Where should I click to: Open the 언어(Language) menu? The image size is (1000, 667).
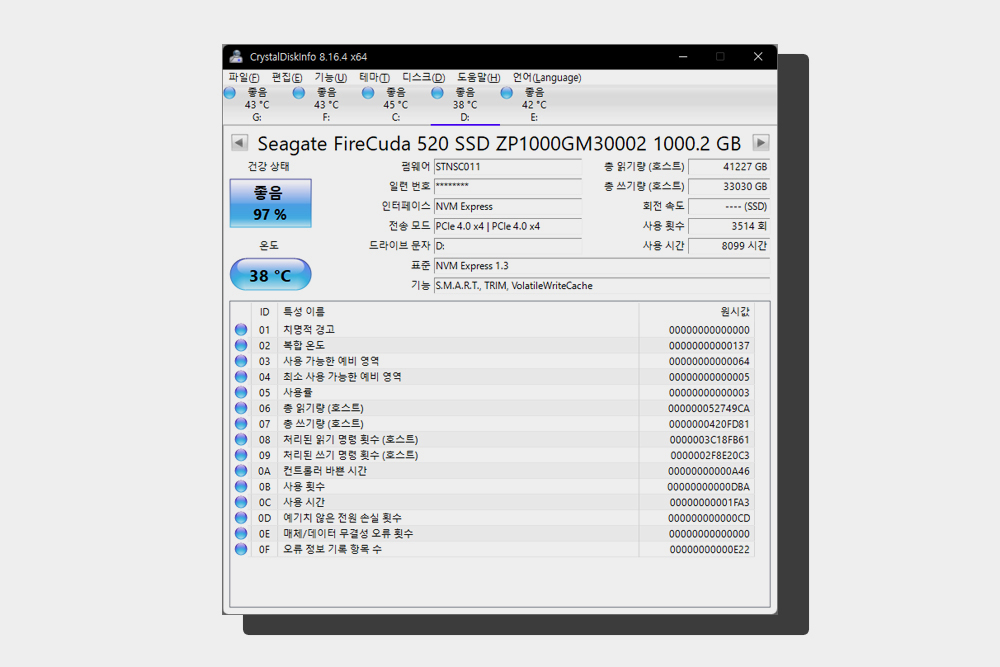click(547, 77)
